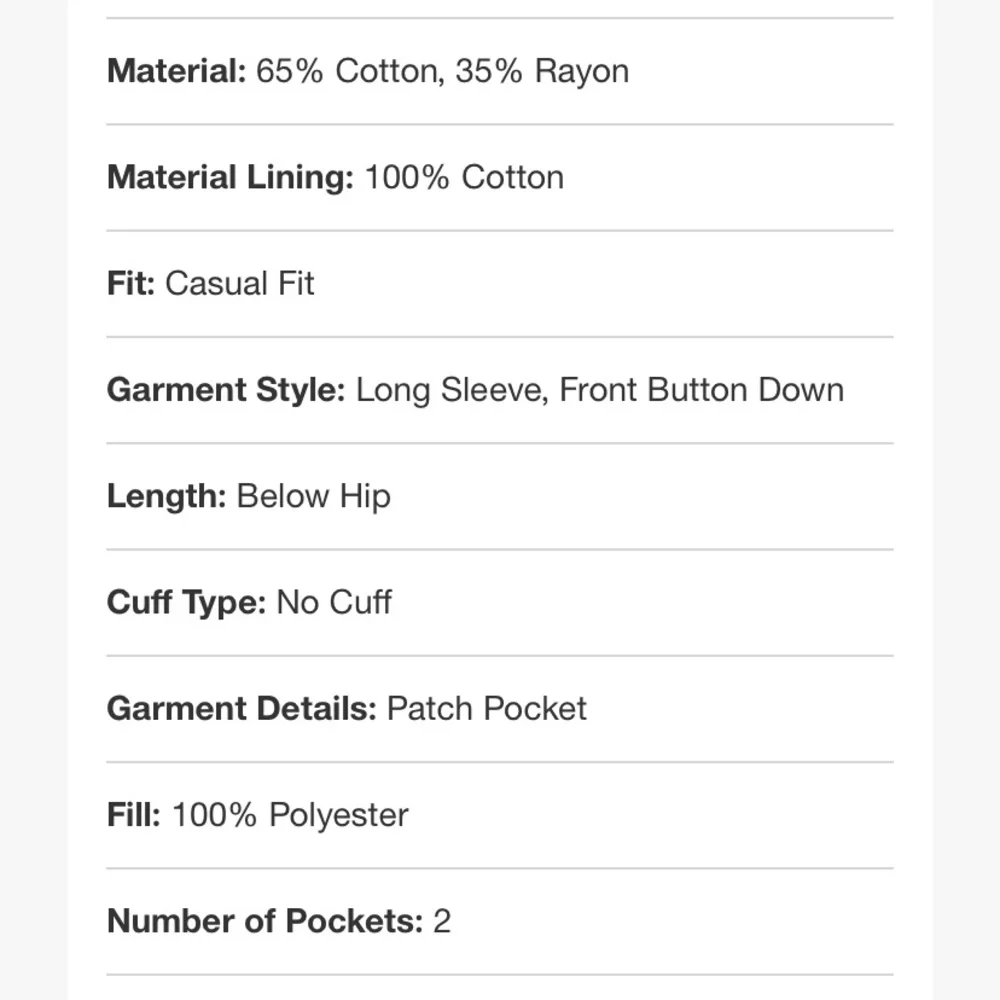Select the No Cuff value

coord(334,602)
